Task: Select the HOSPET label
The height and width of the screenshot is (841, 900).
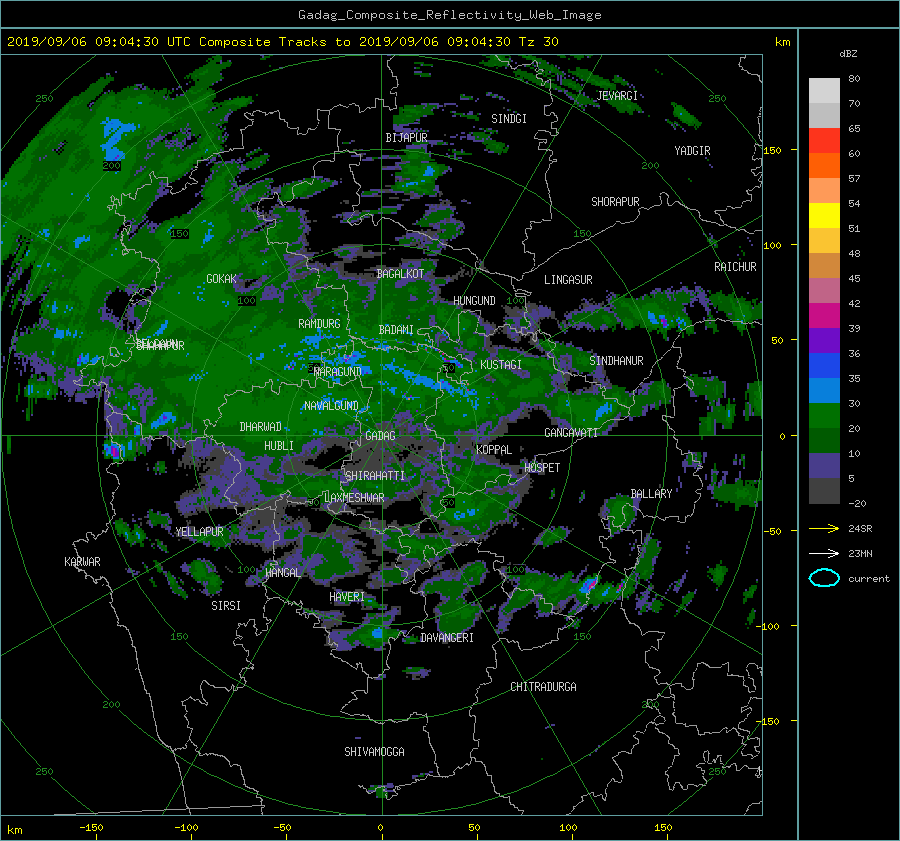Action: [542, 468]
